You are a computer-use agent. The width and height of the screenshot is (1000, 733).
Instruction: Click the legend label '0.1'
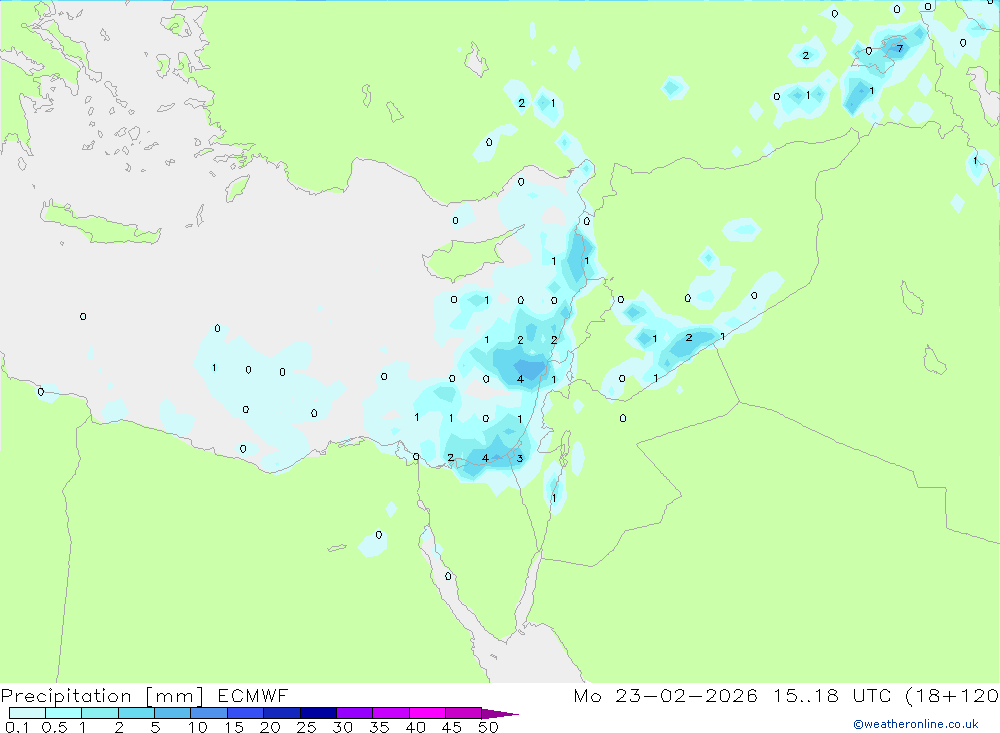(17, 727)
